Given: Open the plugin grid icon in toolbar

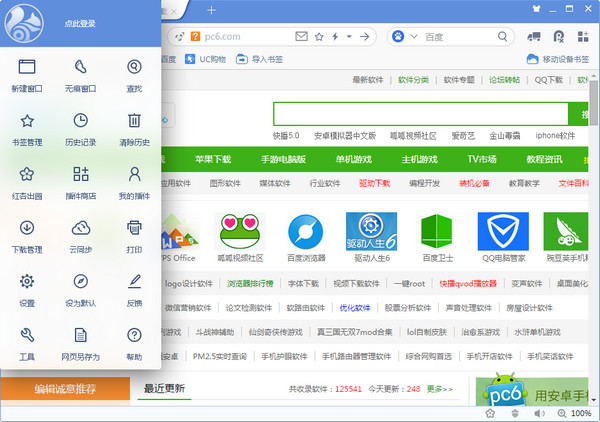Looking at the screenshot, I should (x=583, y=36).
